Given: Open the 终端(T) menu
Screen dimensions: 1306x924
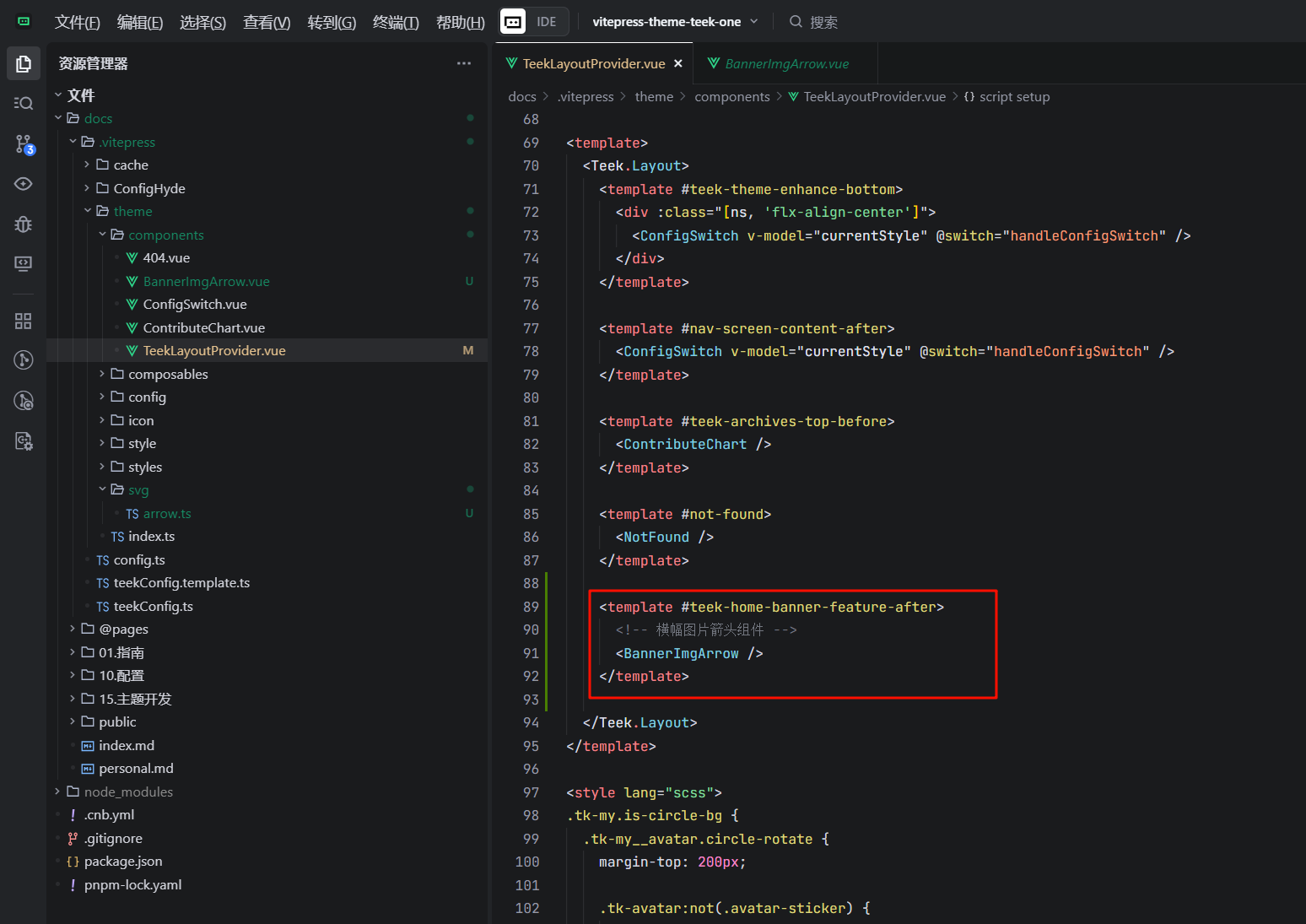Looking at the screenshot, I should [396, 22].
